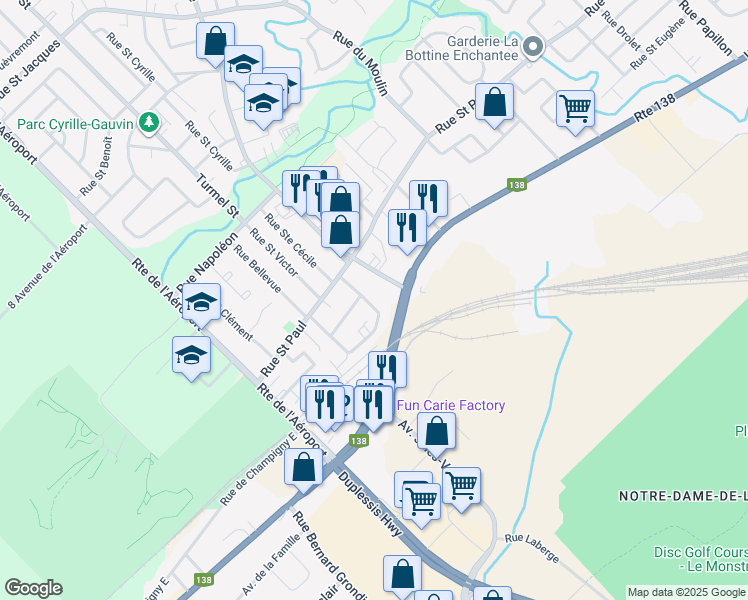Click the Parc Cyrille-Gauvin park pin
Viewport: 748px width, 600px height.
[x=149, y=123]
